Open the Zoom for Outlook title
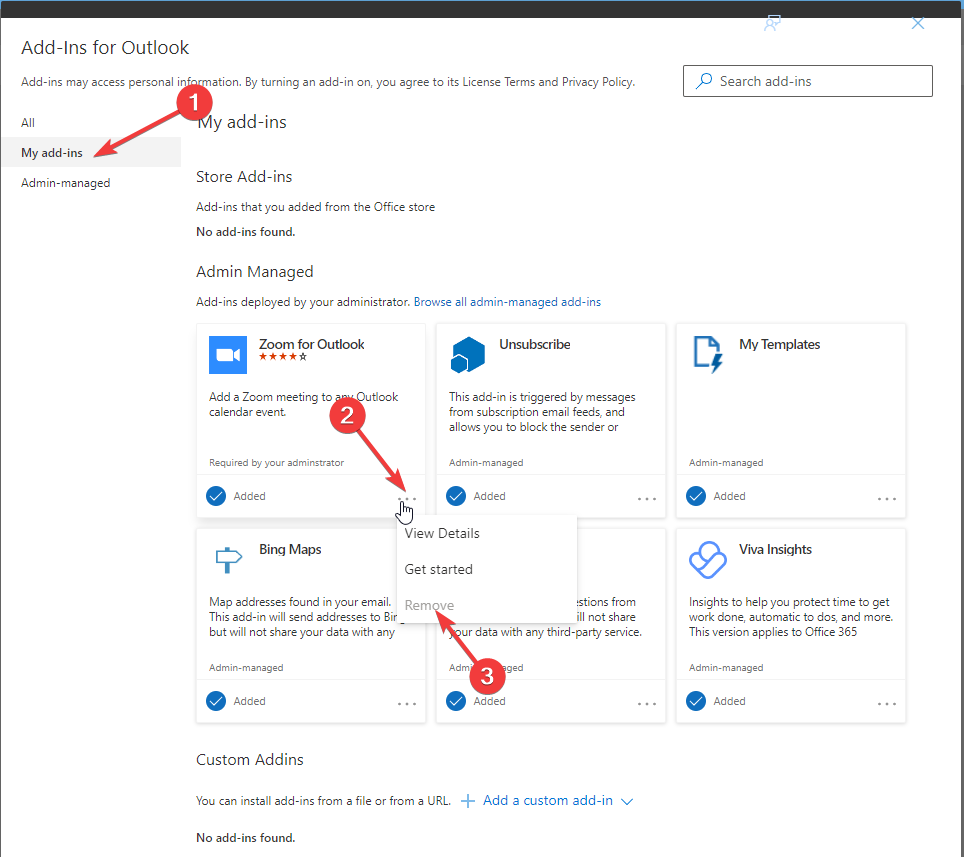Image resolution: width=964 pixels, height=857 pixels. tap(312, 344)
